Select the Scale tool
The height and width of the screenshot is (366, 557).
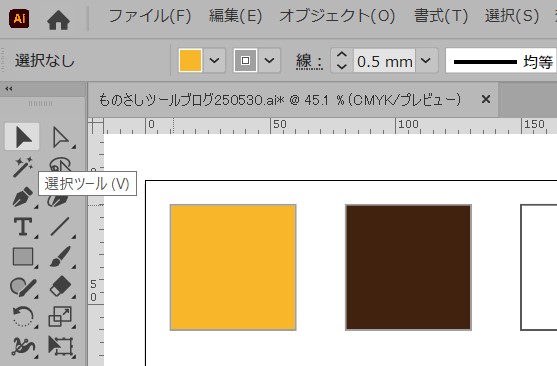[60, 316]
